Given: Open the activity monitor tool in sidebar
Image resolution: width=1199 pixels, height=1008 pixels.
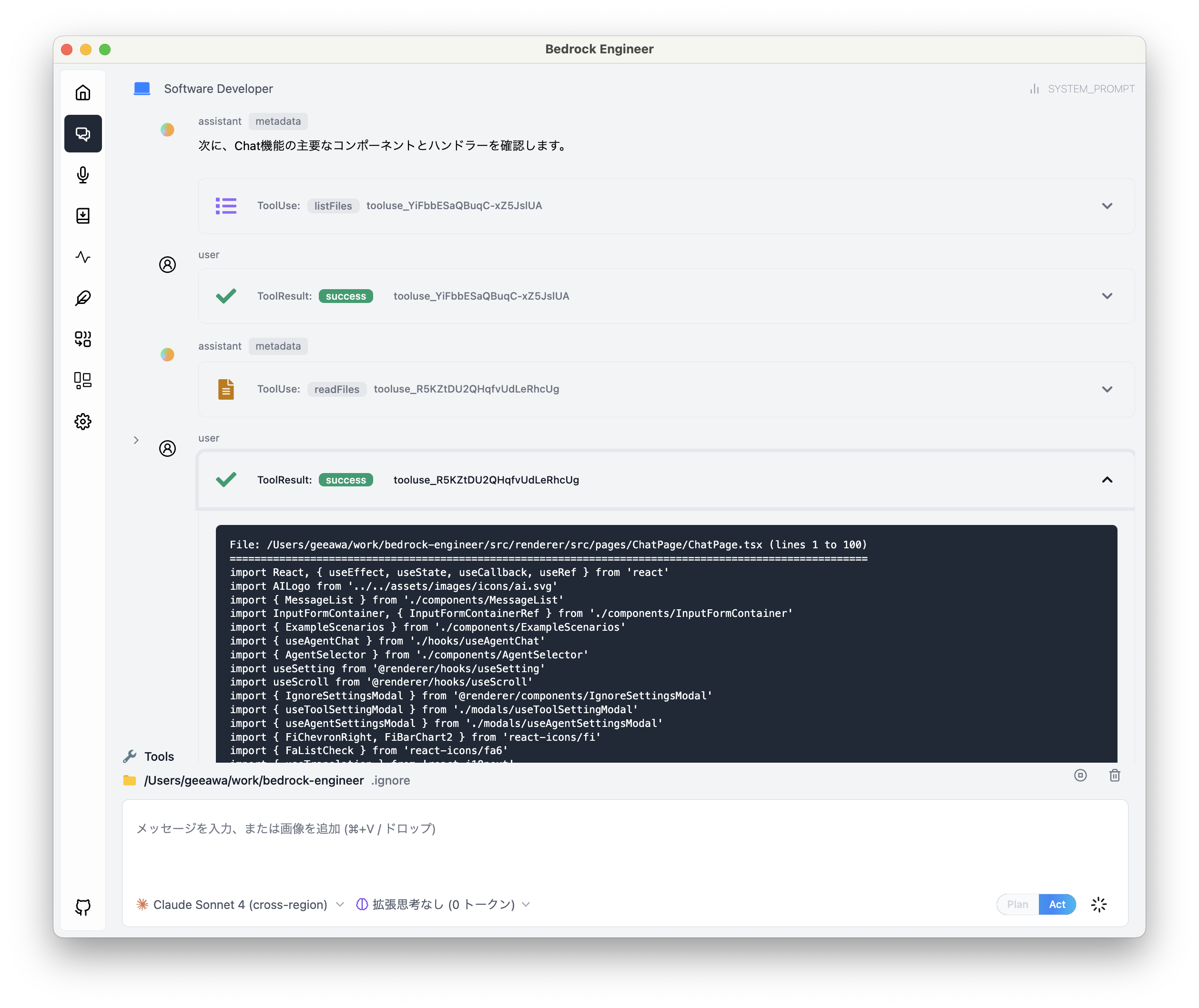Looking at the screenshot, I should (83, 257).
